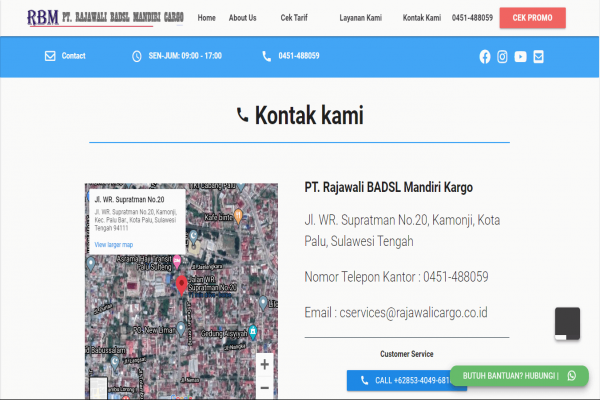Open the Facebook social icon
This screenshot has height=400, width=600.
(x=485, y=57)
